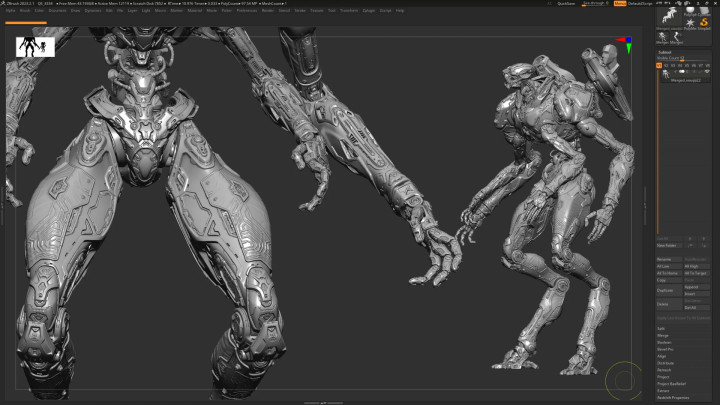Click the reference thumbnail in canvas corner
This screenshot has width=720, height=405.
(34, 46)
